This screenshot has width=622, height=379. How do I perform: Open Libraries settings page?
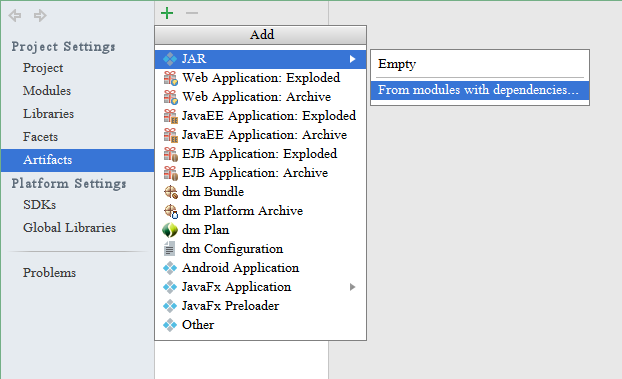[48, 114]
